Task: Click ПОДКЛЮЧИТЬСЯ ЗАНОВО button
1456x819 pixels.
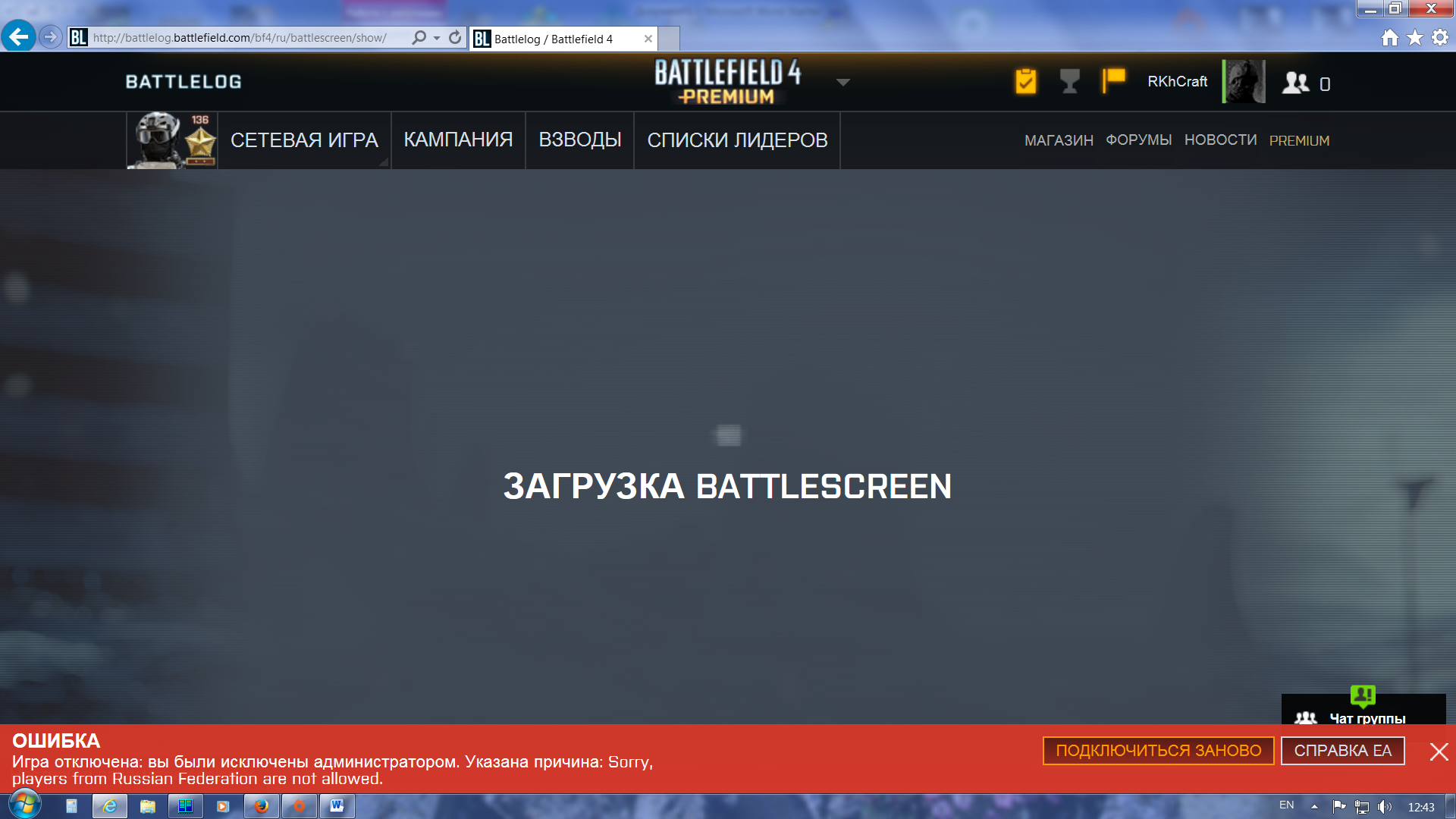Action: [1158, 751]
